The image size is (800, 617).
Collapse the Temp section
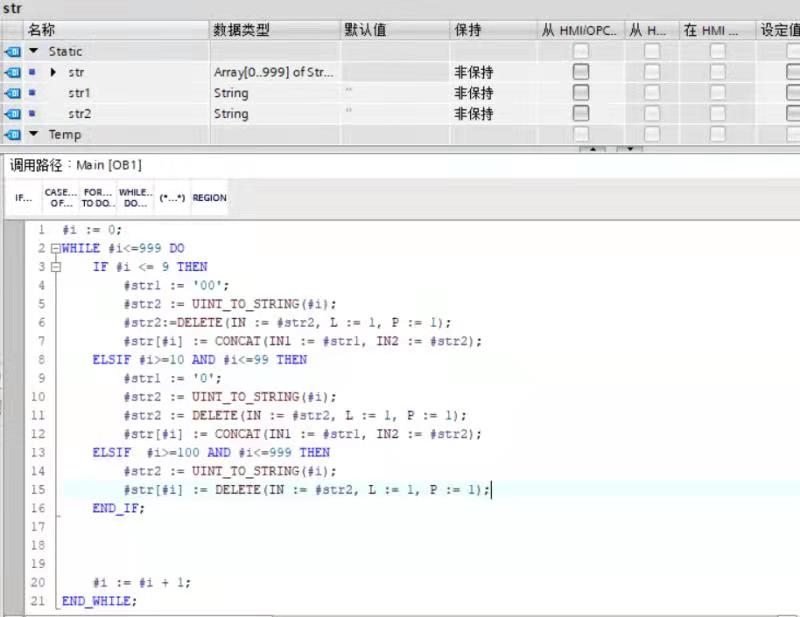[34, 135]
